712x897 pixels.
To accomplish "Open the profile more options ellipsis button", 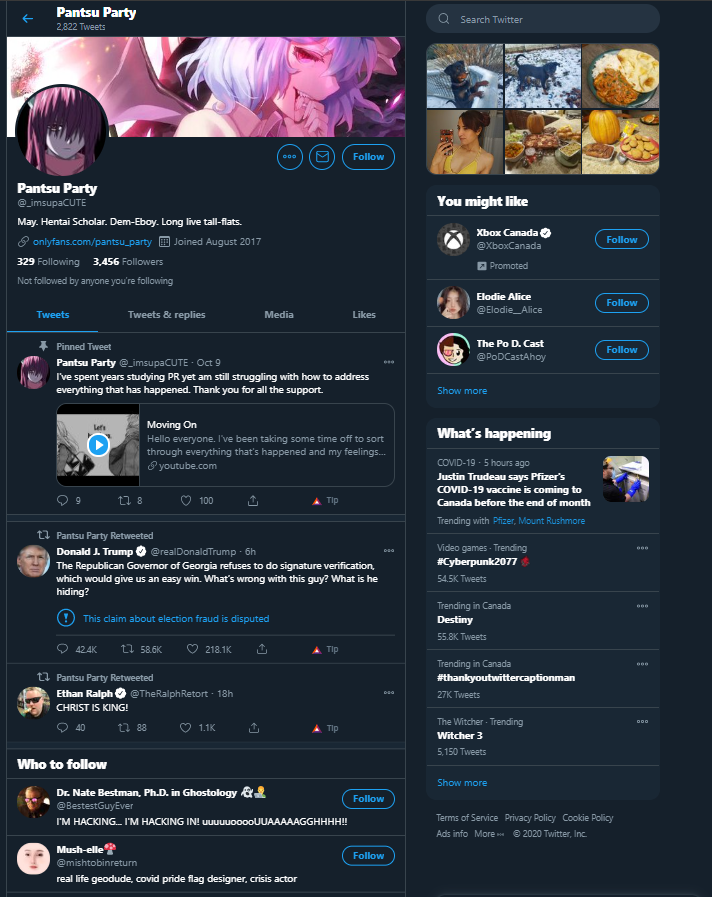I will [290, 157].
